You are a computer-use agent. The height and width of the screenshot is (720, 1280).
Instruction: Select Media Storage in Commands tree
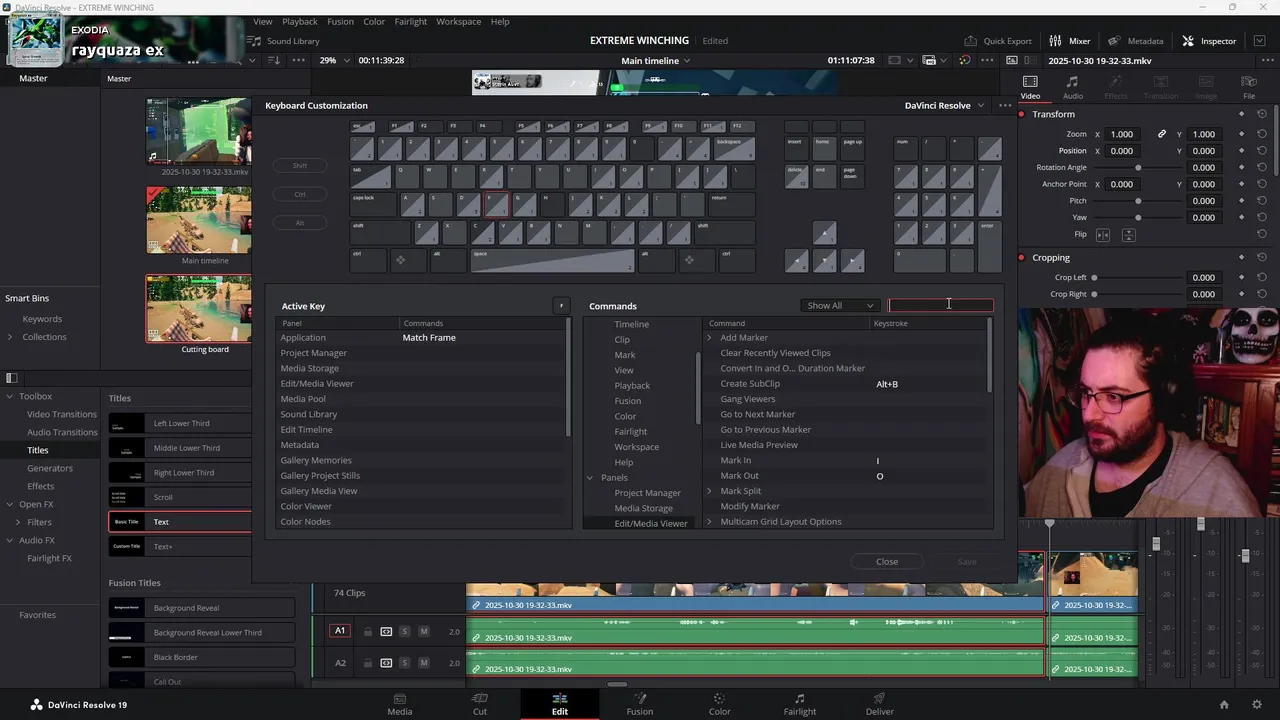(x=643, y=508)
